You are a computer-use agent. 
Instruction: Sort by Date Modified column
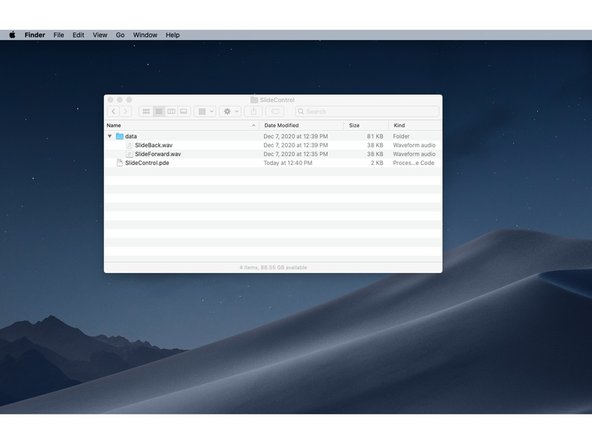(302, 125)
